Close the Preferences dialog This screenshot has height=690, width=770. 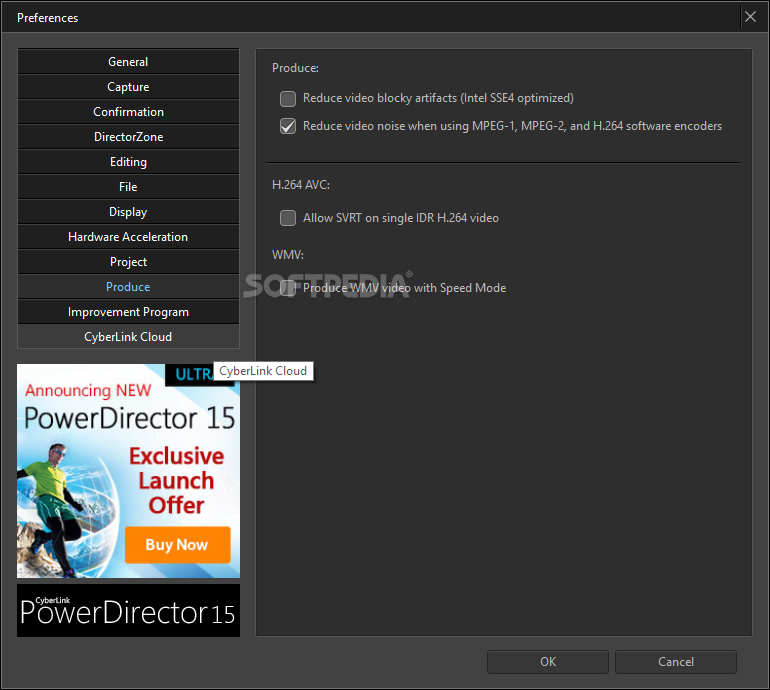tap(750, 17)
